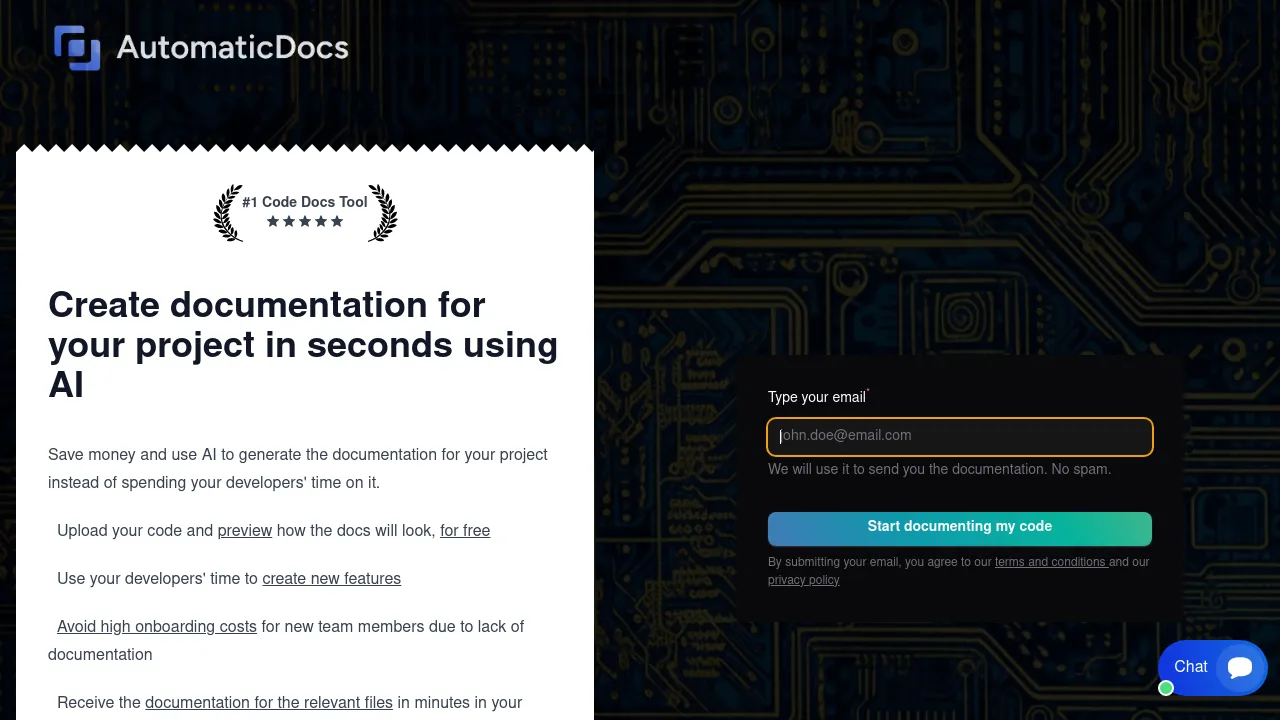Click the green online status dot on Chat
Viewport: 1280px width, 720px height.
[1166, 688]
